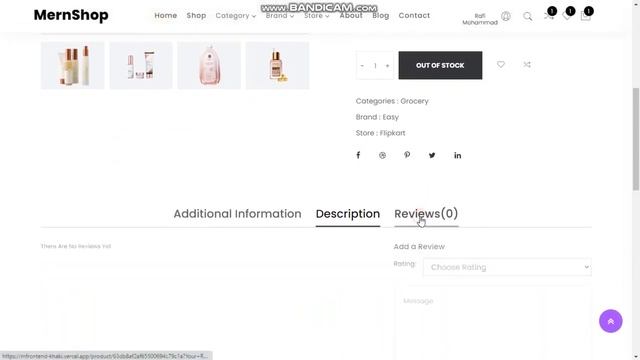This screenshot has width=640, height=360.
Task: Open the Grocery category link
Action: (x=414, y=101)
